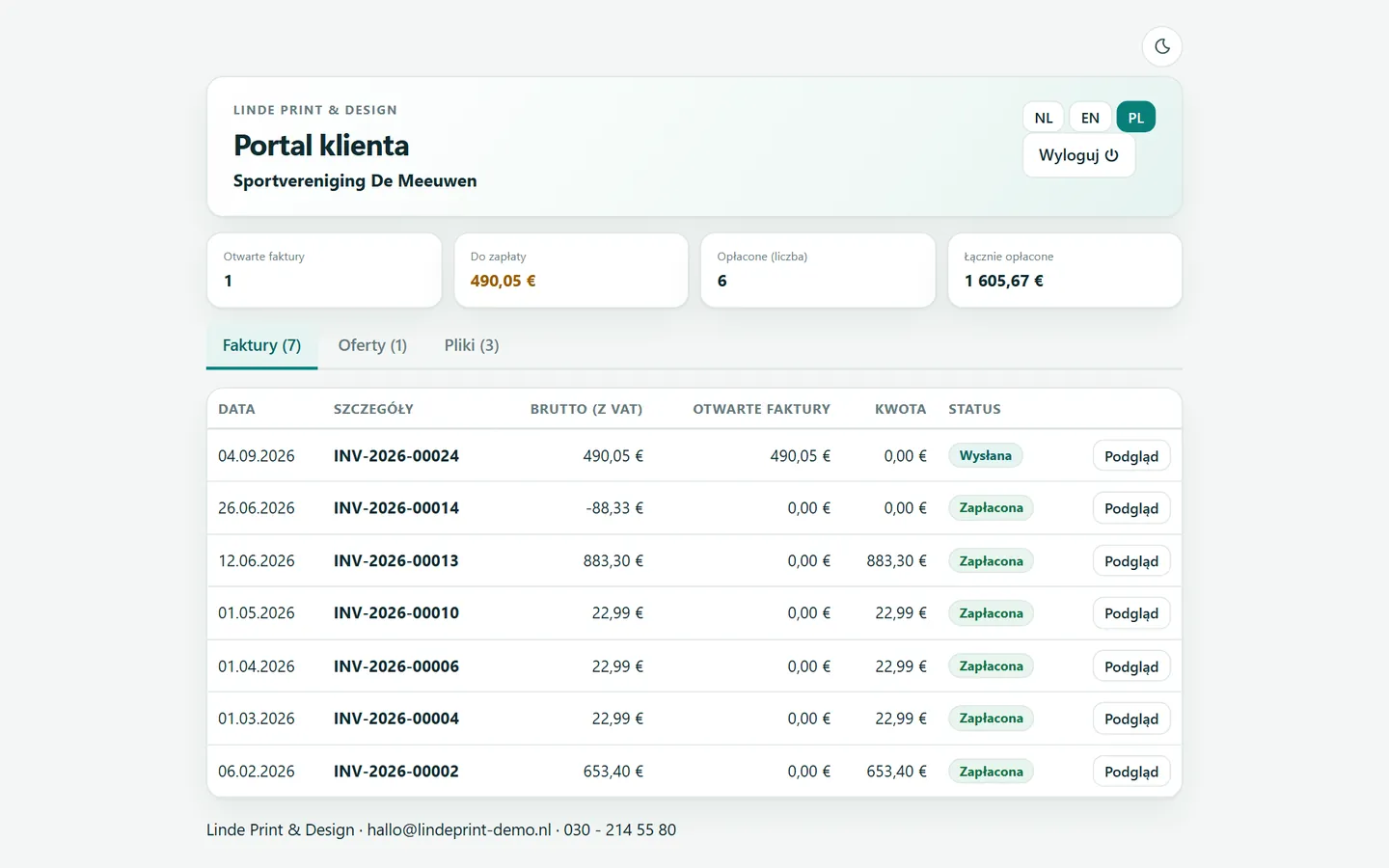View invoice INV-2026-00006 with Podgląd
Viewport: 1389px width, 868px height.
1131,666
